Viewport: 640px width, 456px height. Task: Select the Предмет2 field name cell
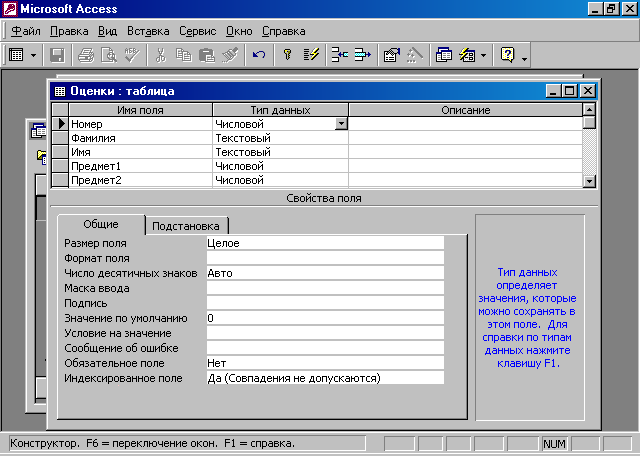click(140, 180)
